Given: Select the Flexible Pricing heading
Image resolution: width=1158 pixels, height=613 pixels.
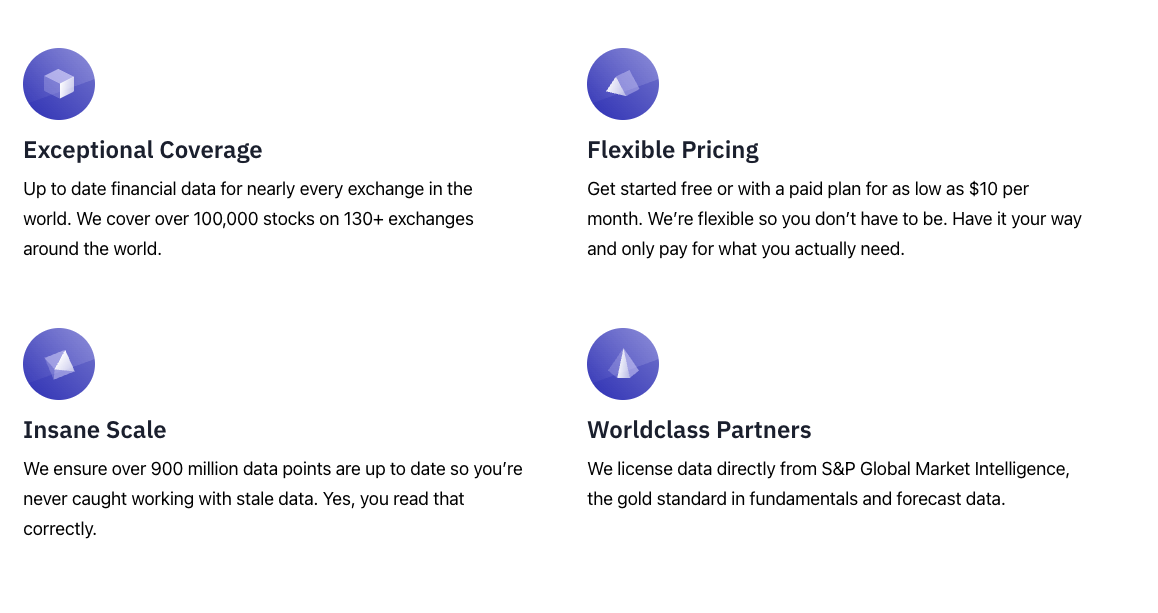Looking at the screenshot, I should point(673,150).
